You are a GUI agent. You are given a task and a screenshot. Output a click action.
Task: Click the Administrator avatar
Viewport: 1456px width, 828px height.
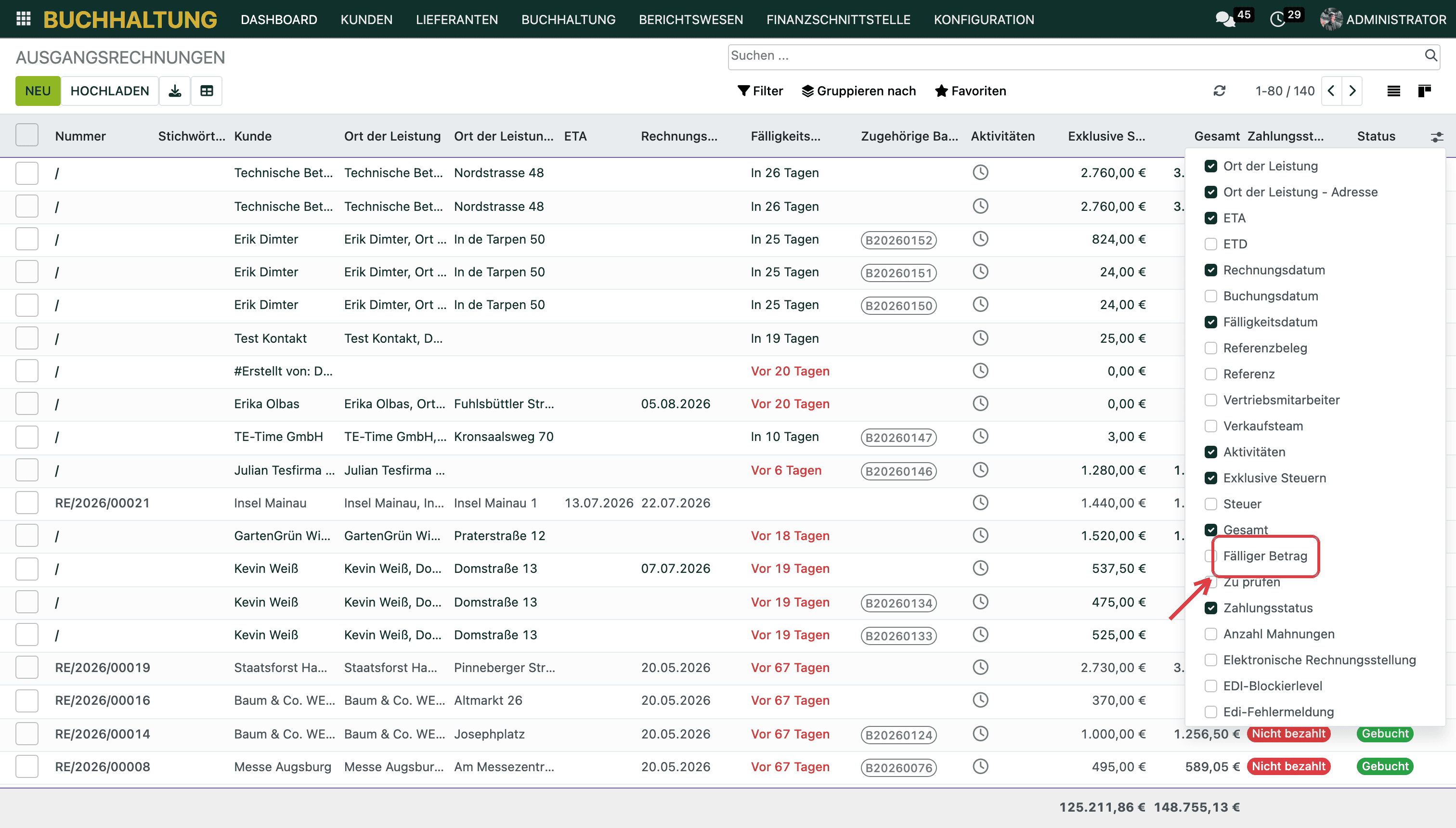tap(1331, 19)
